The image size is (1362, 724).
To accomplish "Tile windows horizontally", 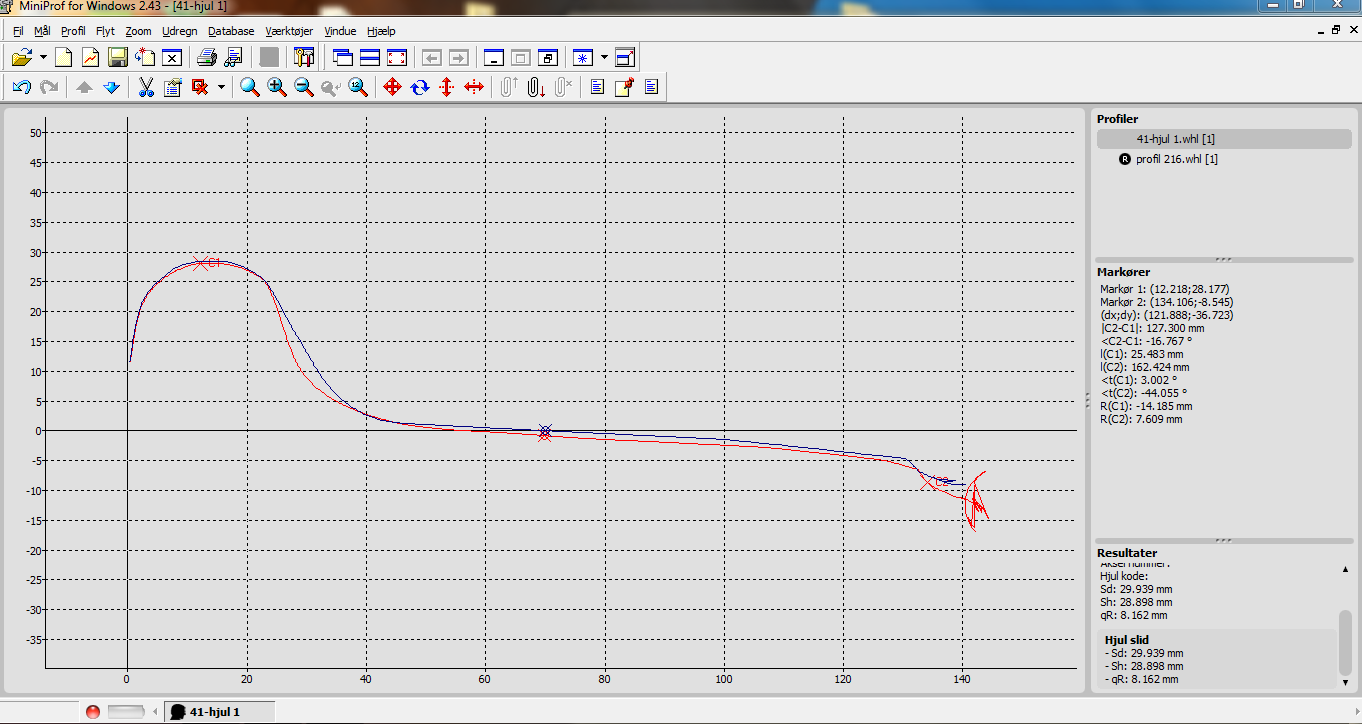I will click(x=370, y=57).
